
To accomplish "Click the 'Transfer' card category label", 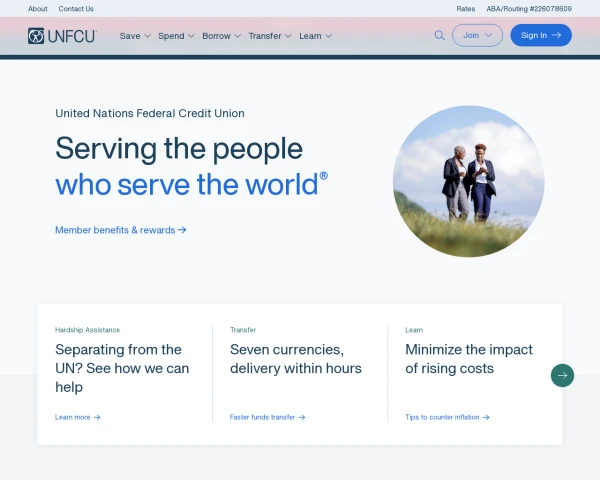I will point(243,330).
